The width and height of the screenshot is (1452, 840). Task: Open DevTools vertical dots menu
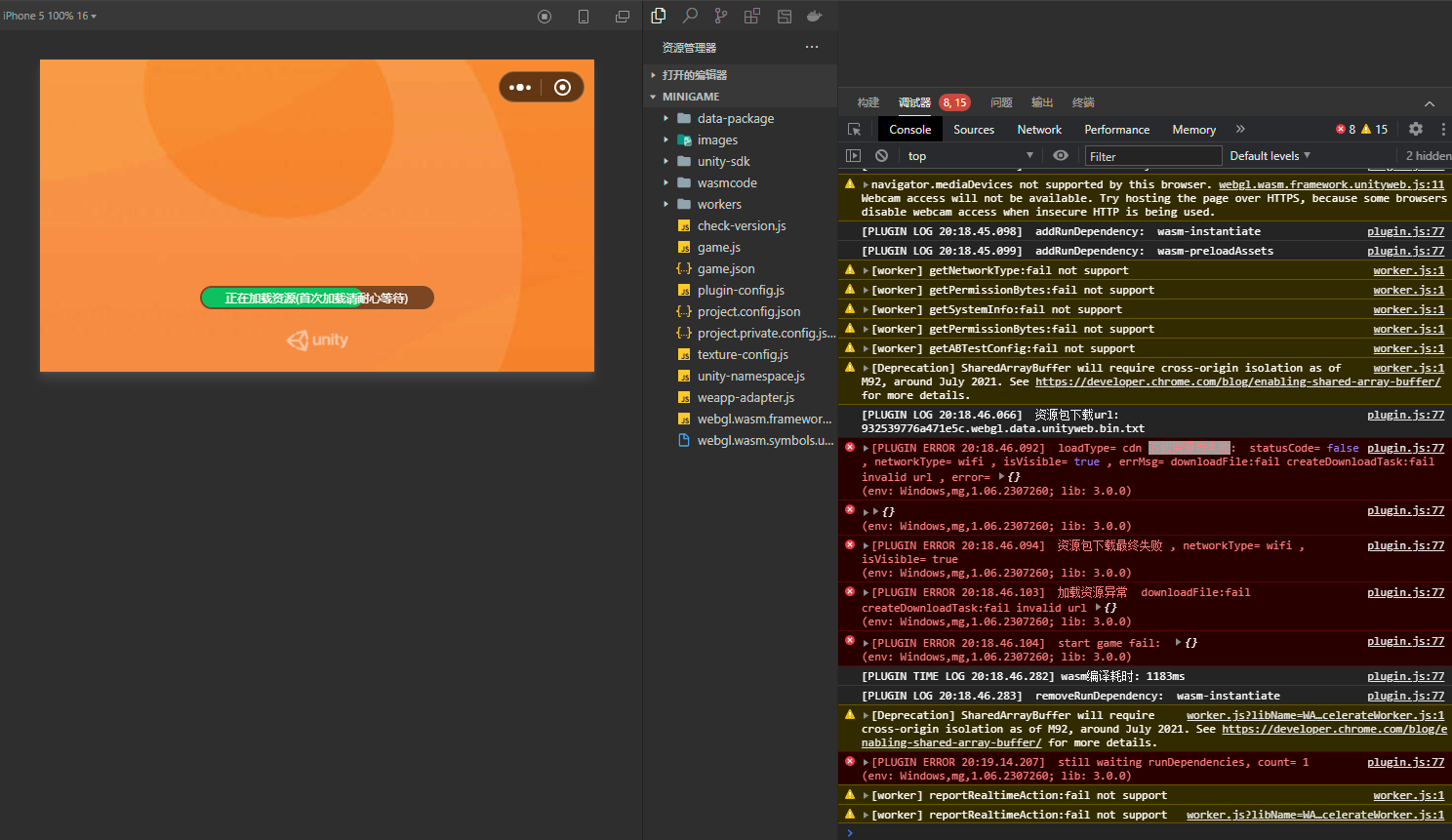pos(1442,129)
